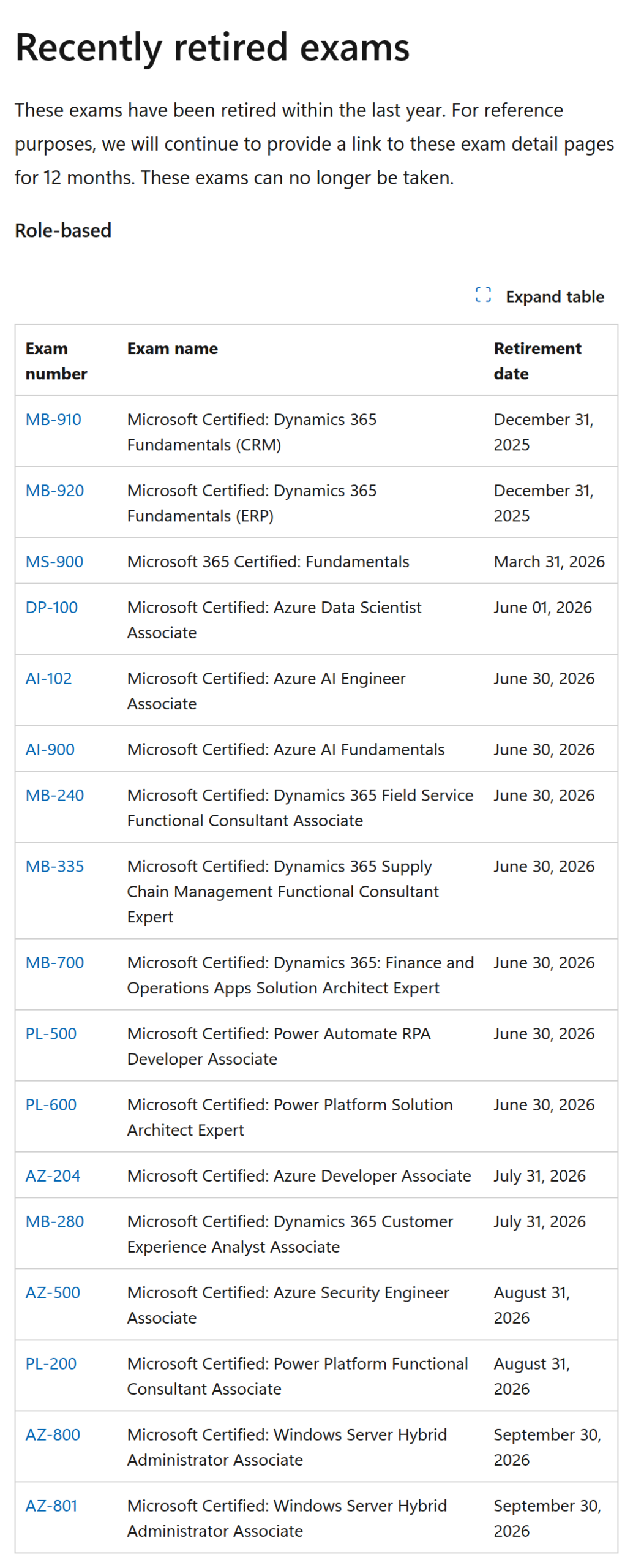Click the Retirement date column header

point(537,361)
